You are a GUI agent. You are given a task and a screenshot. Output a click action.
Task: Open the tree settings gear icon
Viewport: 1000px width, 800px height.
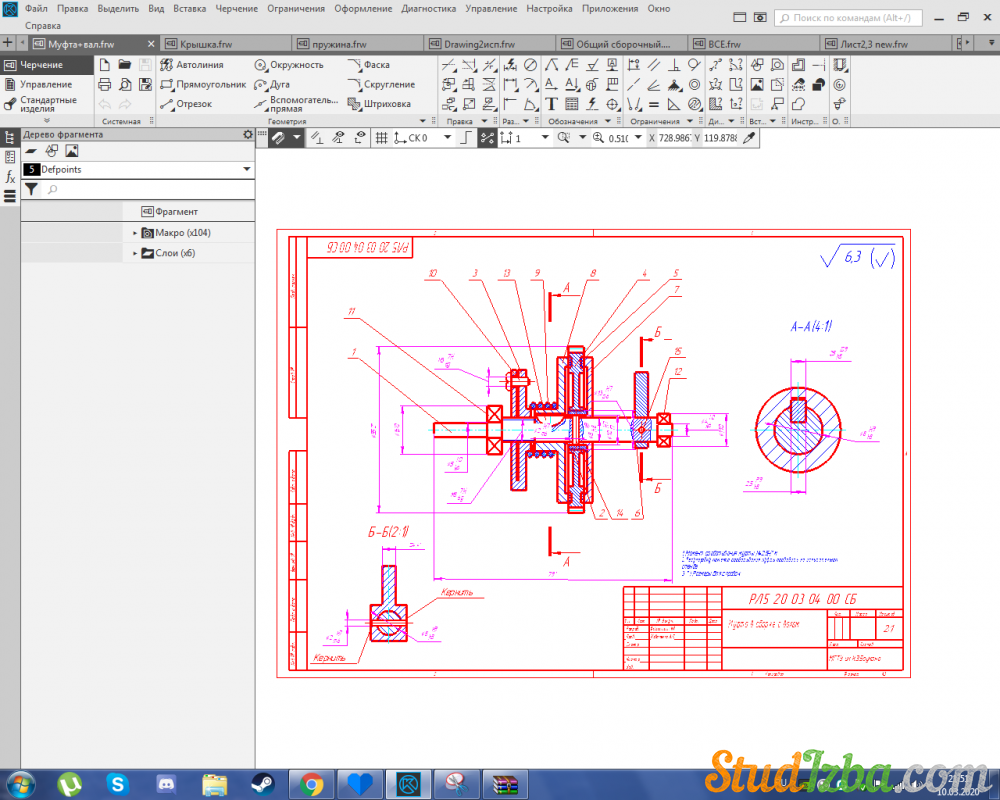pos(247,134)
